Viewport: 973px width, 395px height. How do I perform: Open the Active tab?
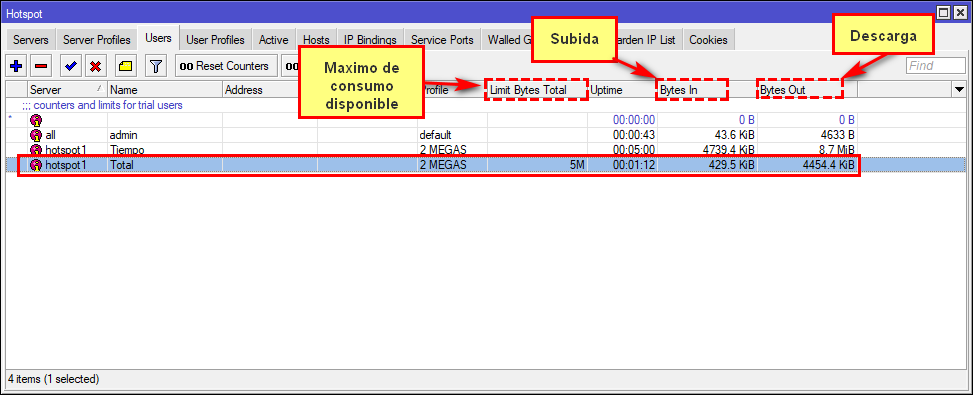pyautogui.click(x=274, y=40)
